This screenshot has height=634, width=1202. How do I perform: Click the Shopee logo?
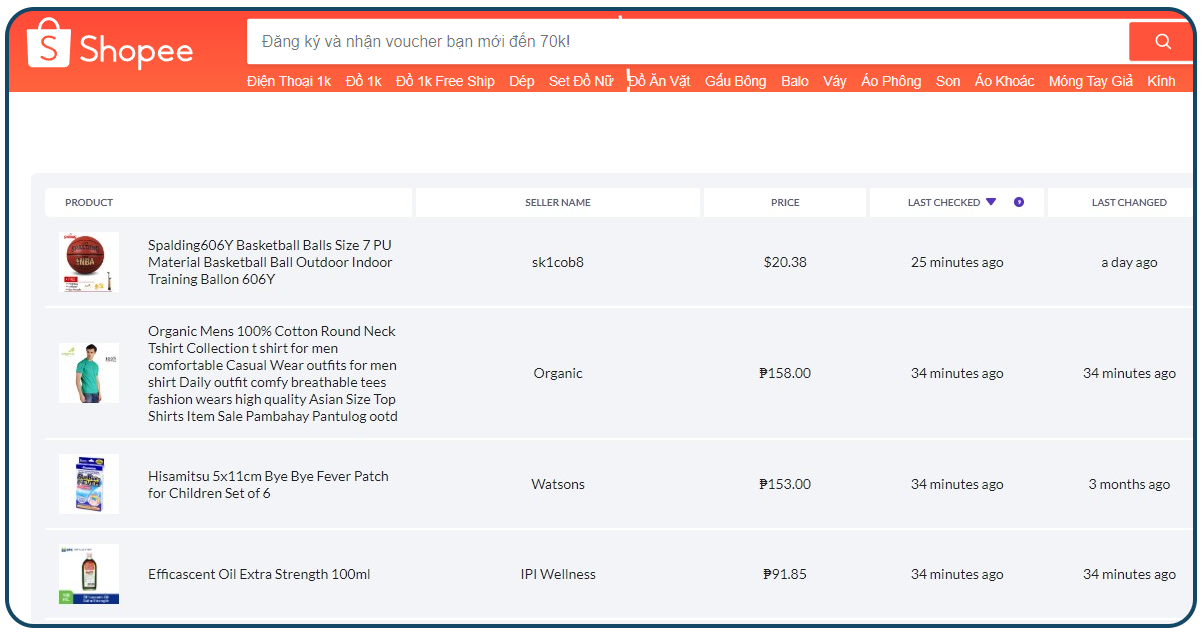tap(110, 46)
